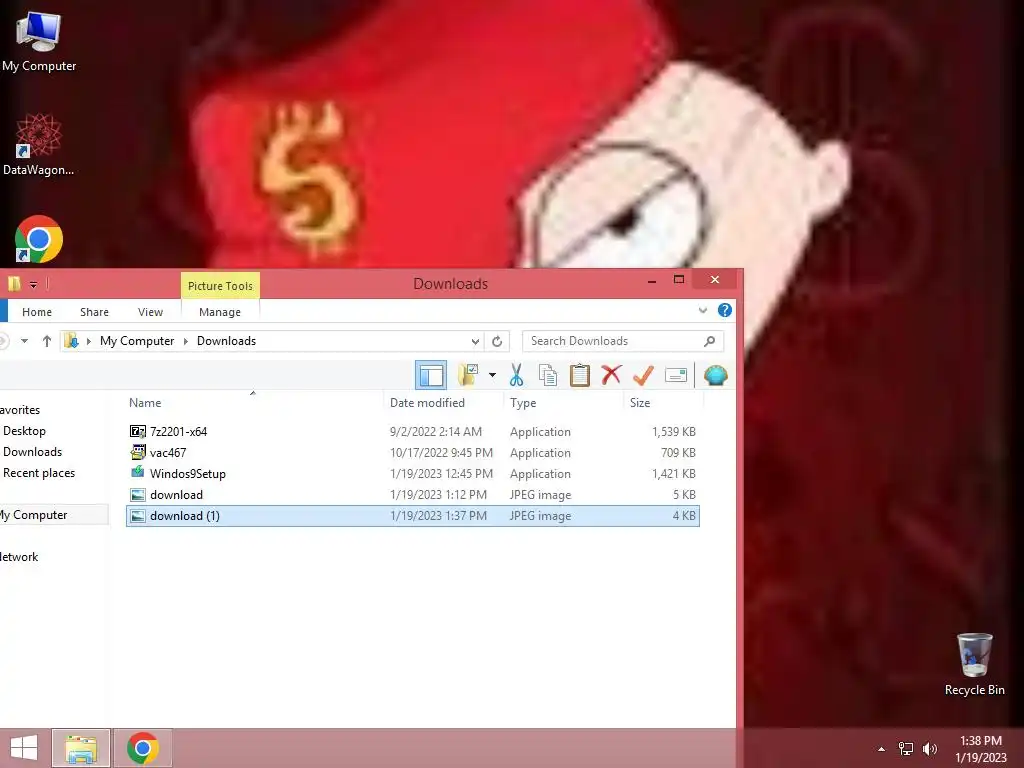Click the folder icon in the title bar
Screen dimensions: 1024x768
click(14, 283)
